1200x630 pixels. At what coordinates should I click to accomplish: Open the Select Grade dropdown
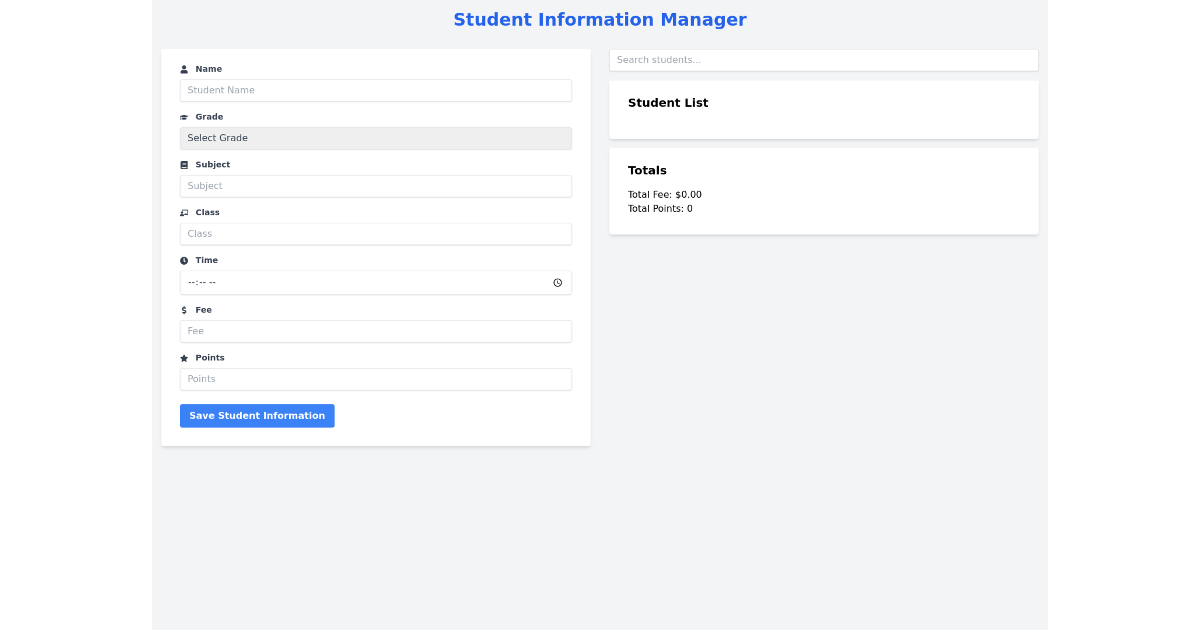pyautogui.click(x=375, y=138)
